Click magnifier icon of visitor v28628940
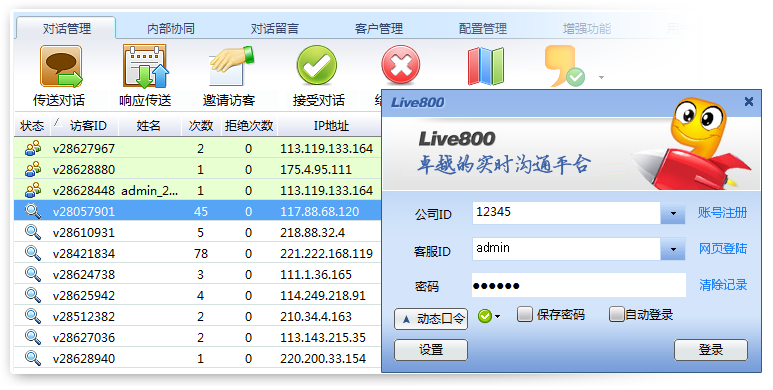 tap(33, 357)
